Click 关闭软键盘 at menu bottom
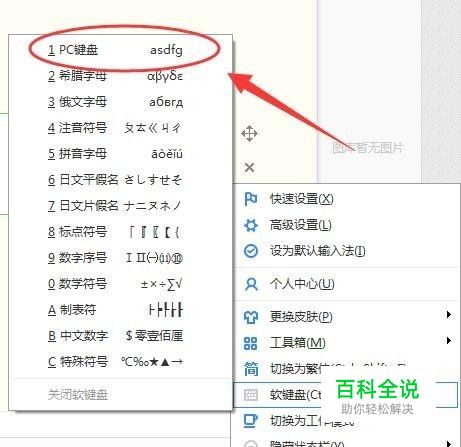 click(78, 395)
